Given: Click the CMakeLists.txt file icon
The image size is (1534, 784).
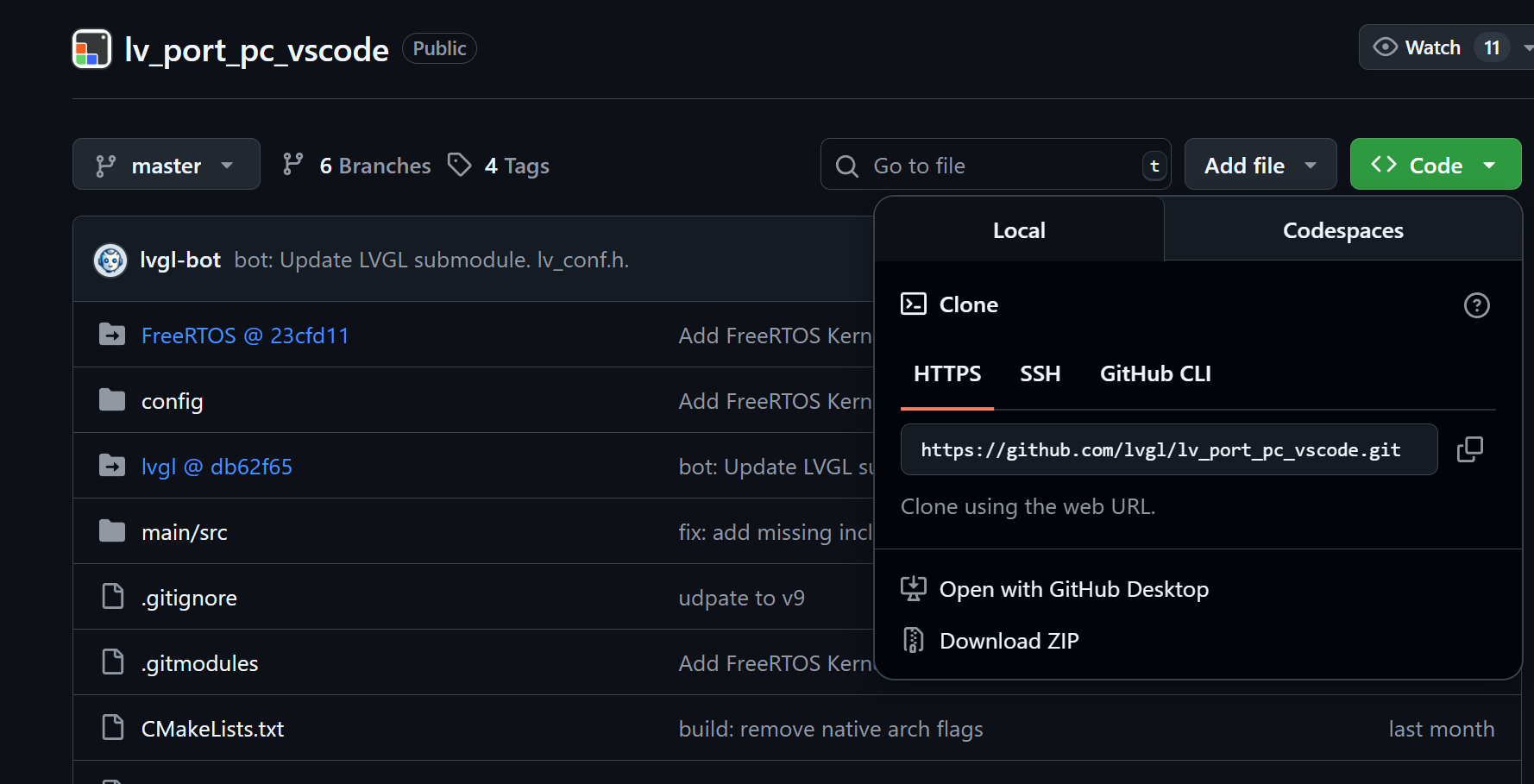Looking at the screenshot, I should point(113,727).
